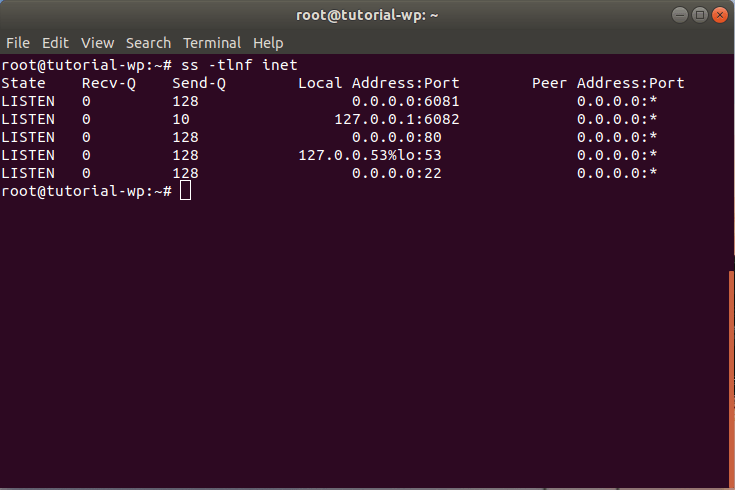
Task: Open the Terminal menu
Action: 212,43
